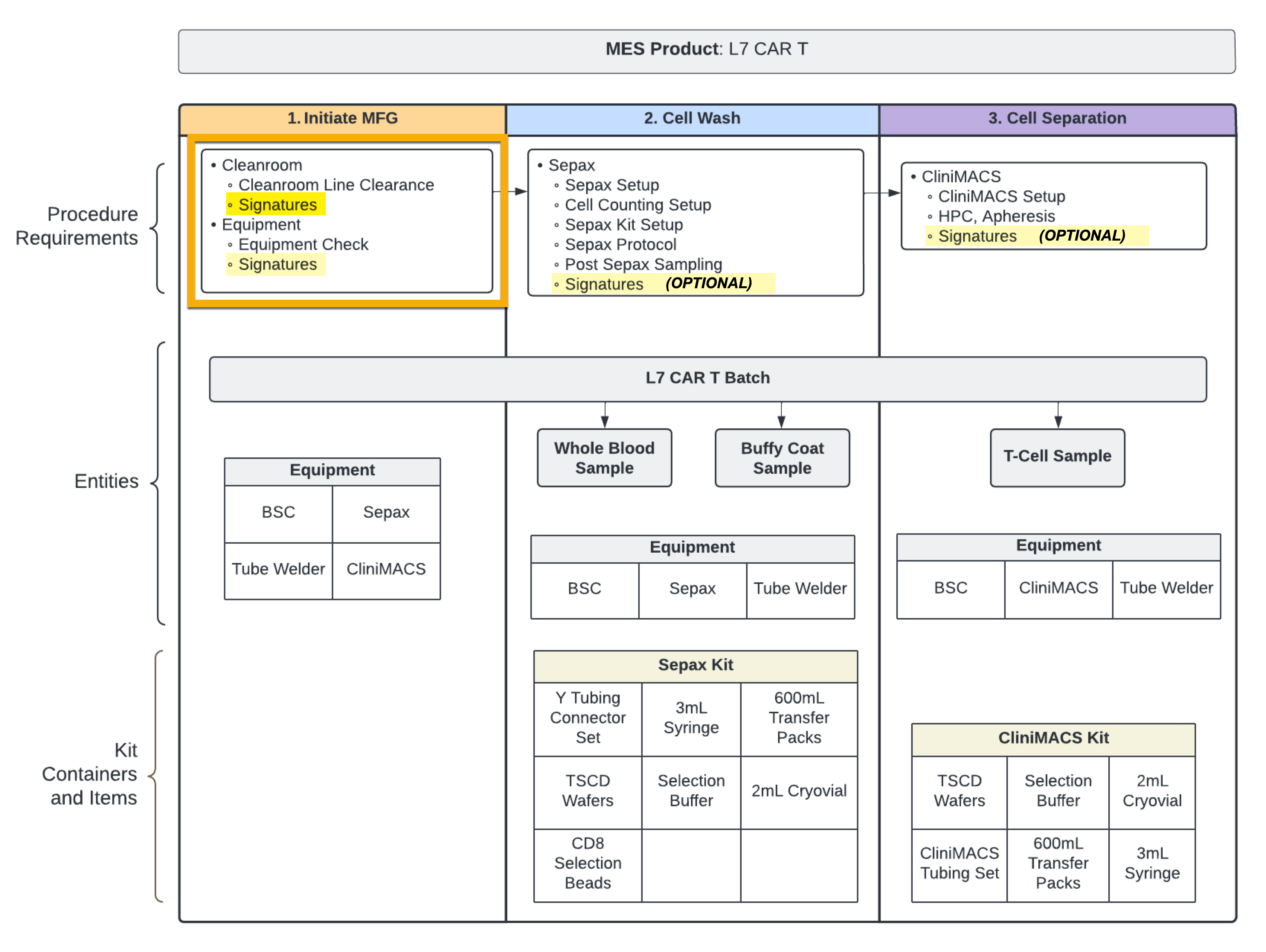Screen dimensions: 1266x952
Task: Click the Kit Containers and Items label
Action: coord(90,773)
